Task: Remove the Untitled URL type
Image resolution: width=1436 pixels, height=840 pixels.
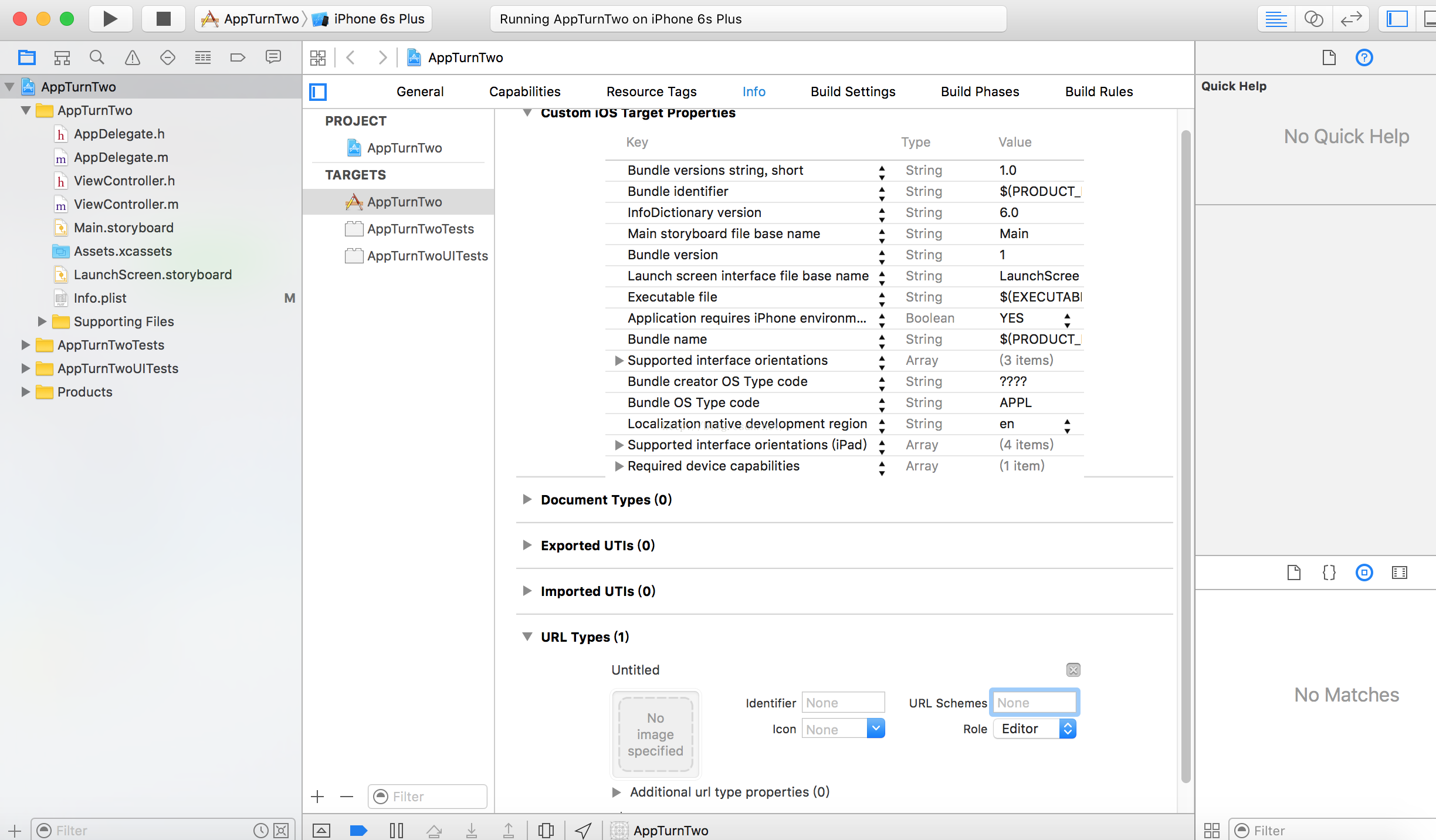Action: [x=1073, y=670]
